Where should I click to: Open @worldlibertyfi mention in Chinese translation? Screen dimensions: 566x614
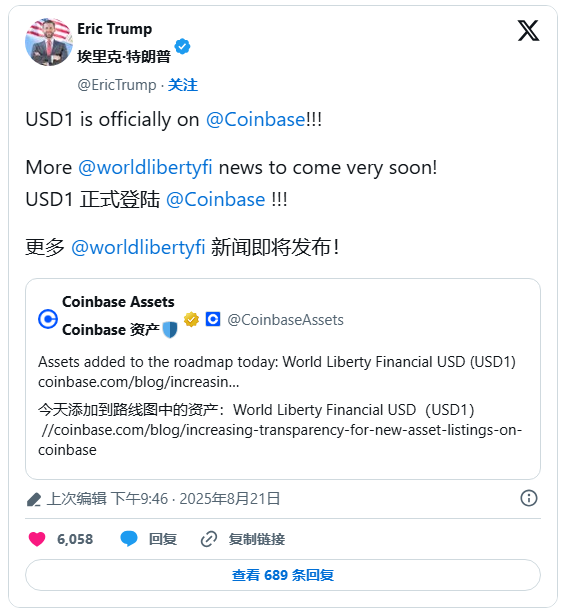click(x=138, y=247)
